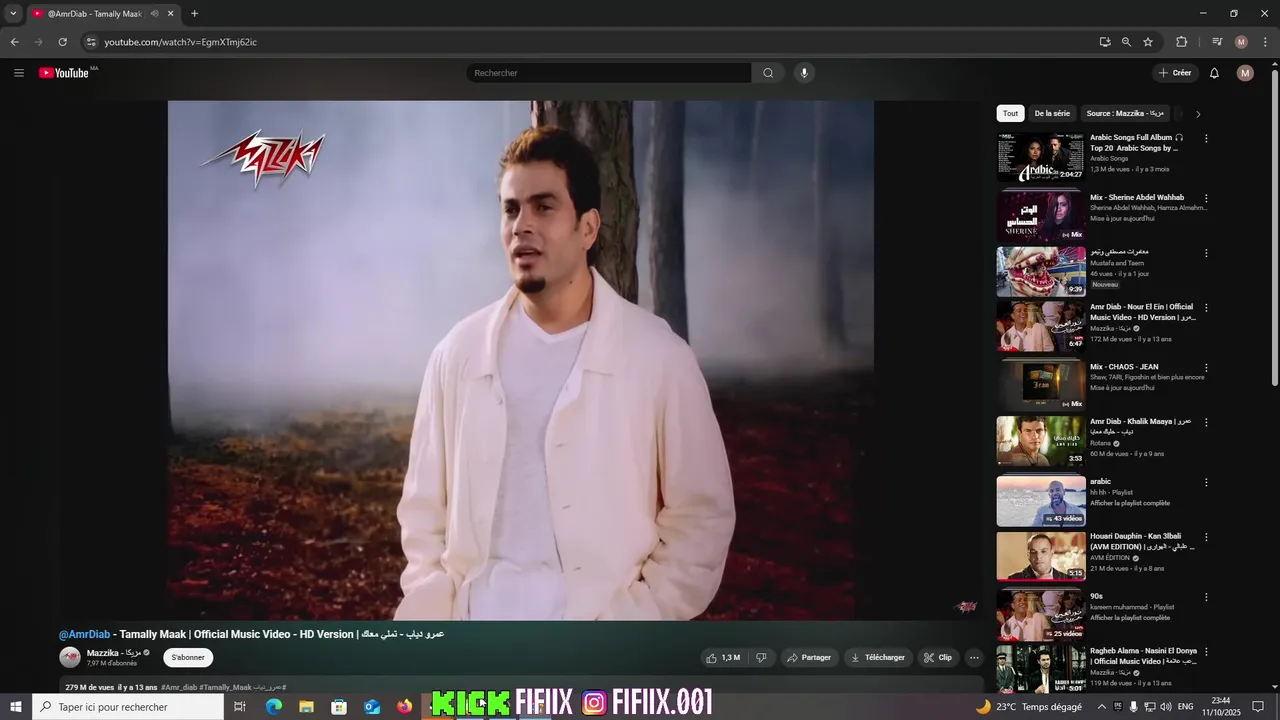Click the Partager share button

click(x=809, y=658)
